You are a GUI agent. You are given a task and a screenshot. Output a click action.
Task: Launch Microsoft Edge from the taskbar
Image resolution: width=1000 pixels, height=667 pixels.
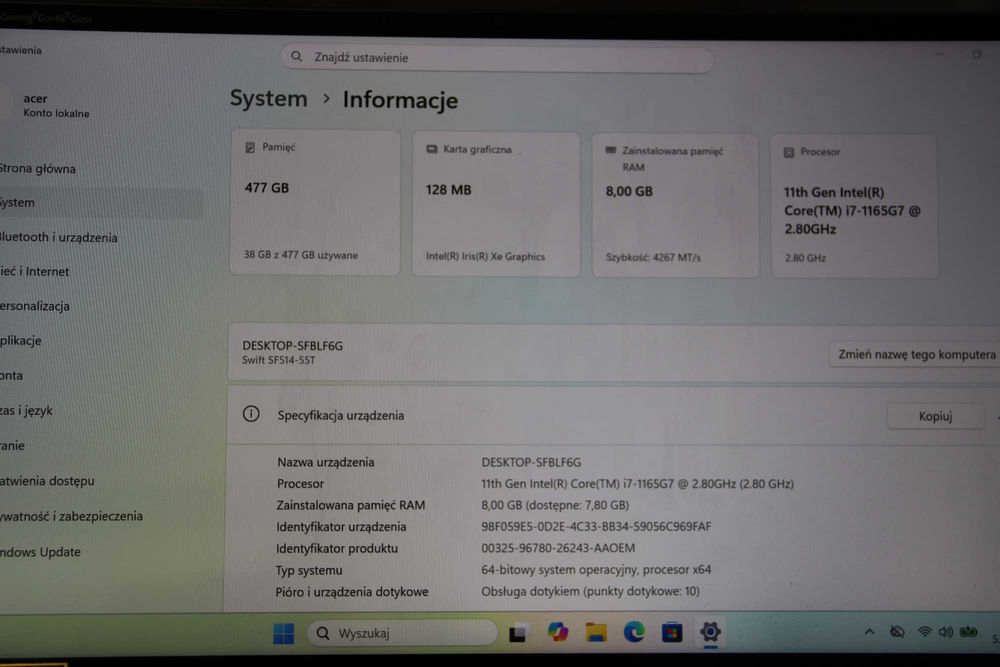[x=634, y=632]
